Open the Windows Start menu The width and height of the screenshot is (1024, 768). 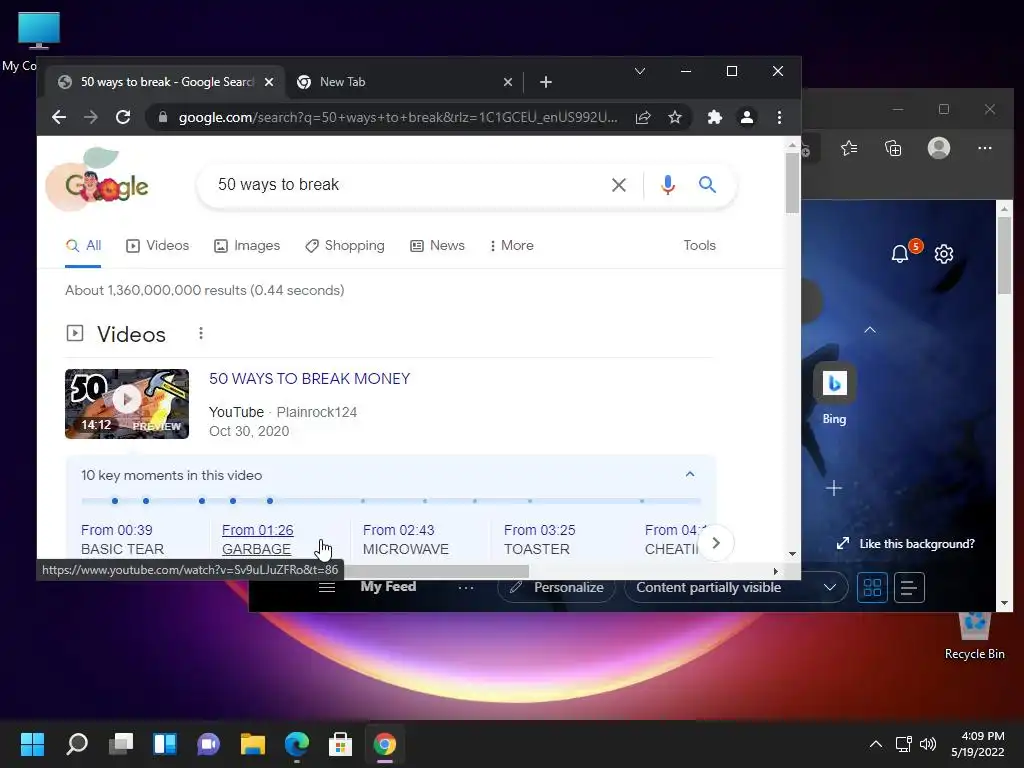coord(32,744)
